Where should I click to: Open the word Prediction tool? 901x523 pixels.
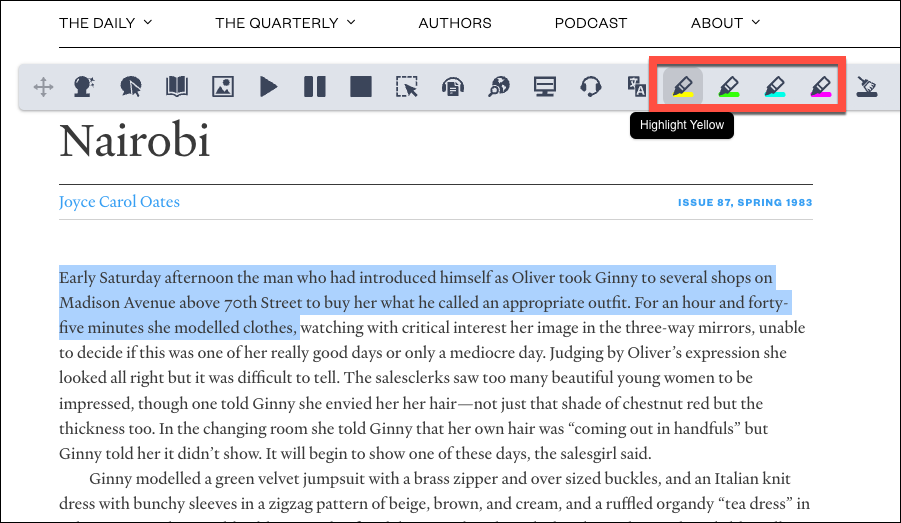pyautogui.click(x=84, y=87)
